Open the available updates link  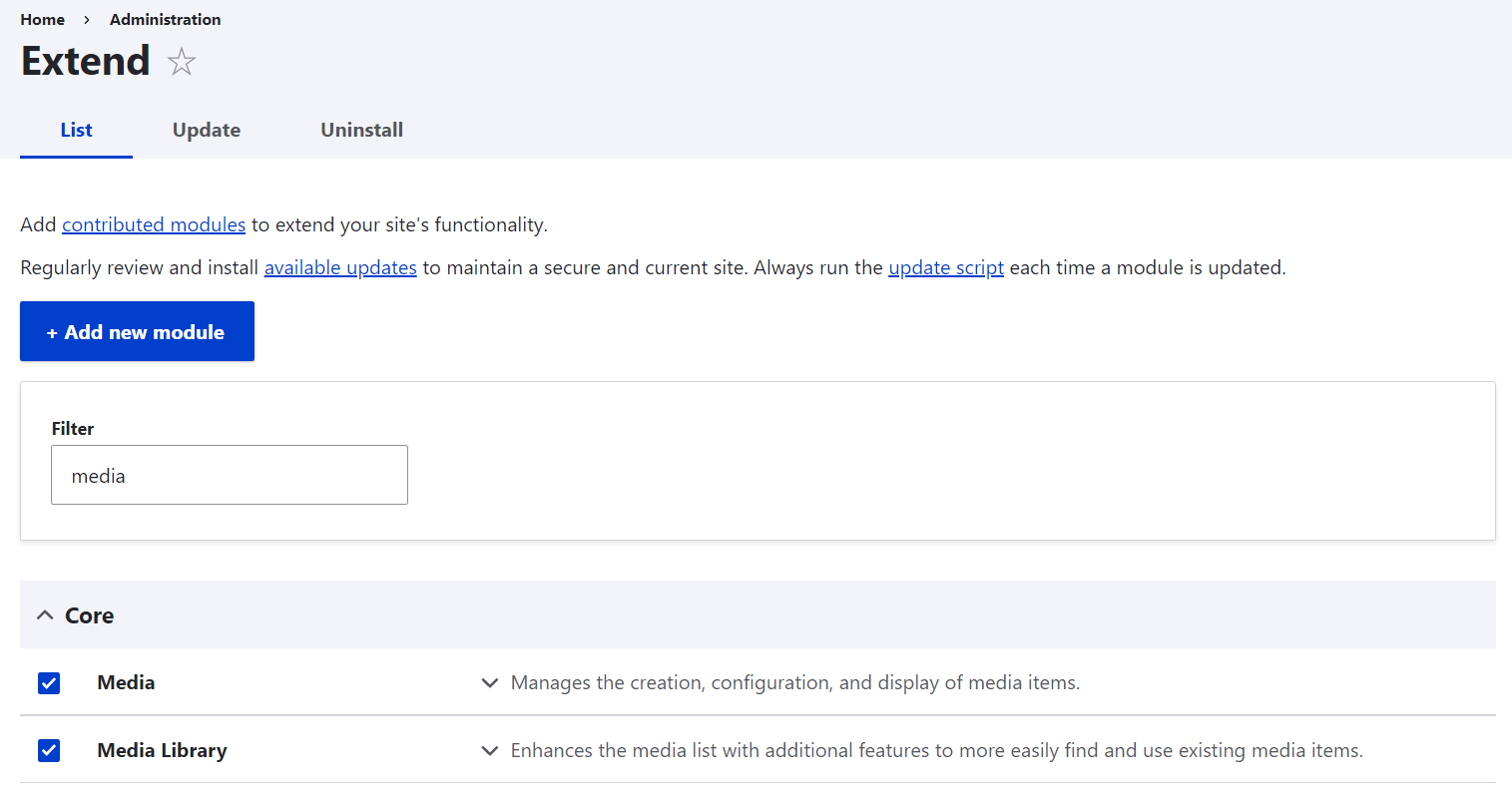(x=340, y=267)
